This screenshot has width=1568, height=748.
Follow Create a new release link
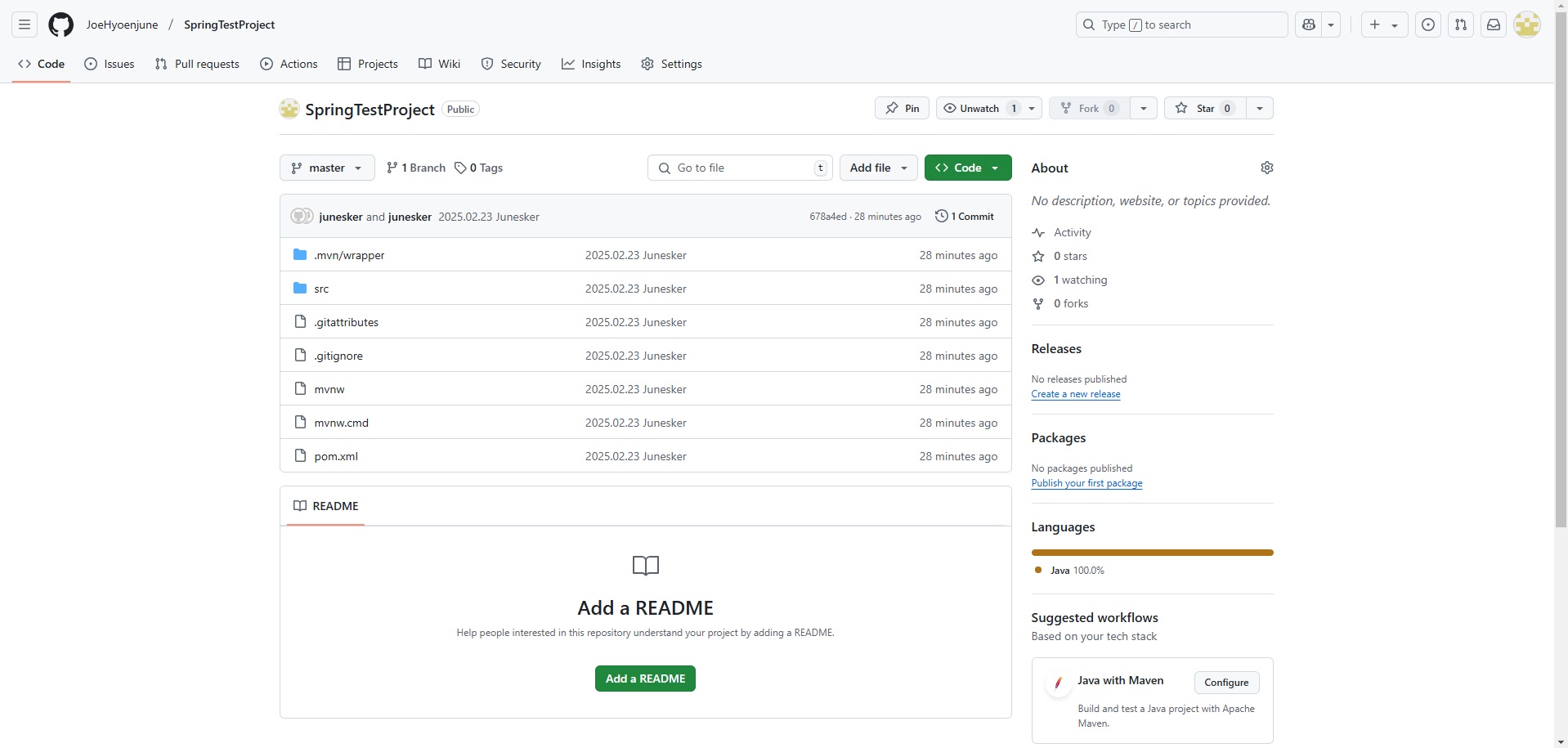[1076, 394]
